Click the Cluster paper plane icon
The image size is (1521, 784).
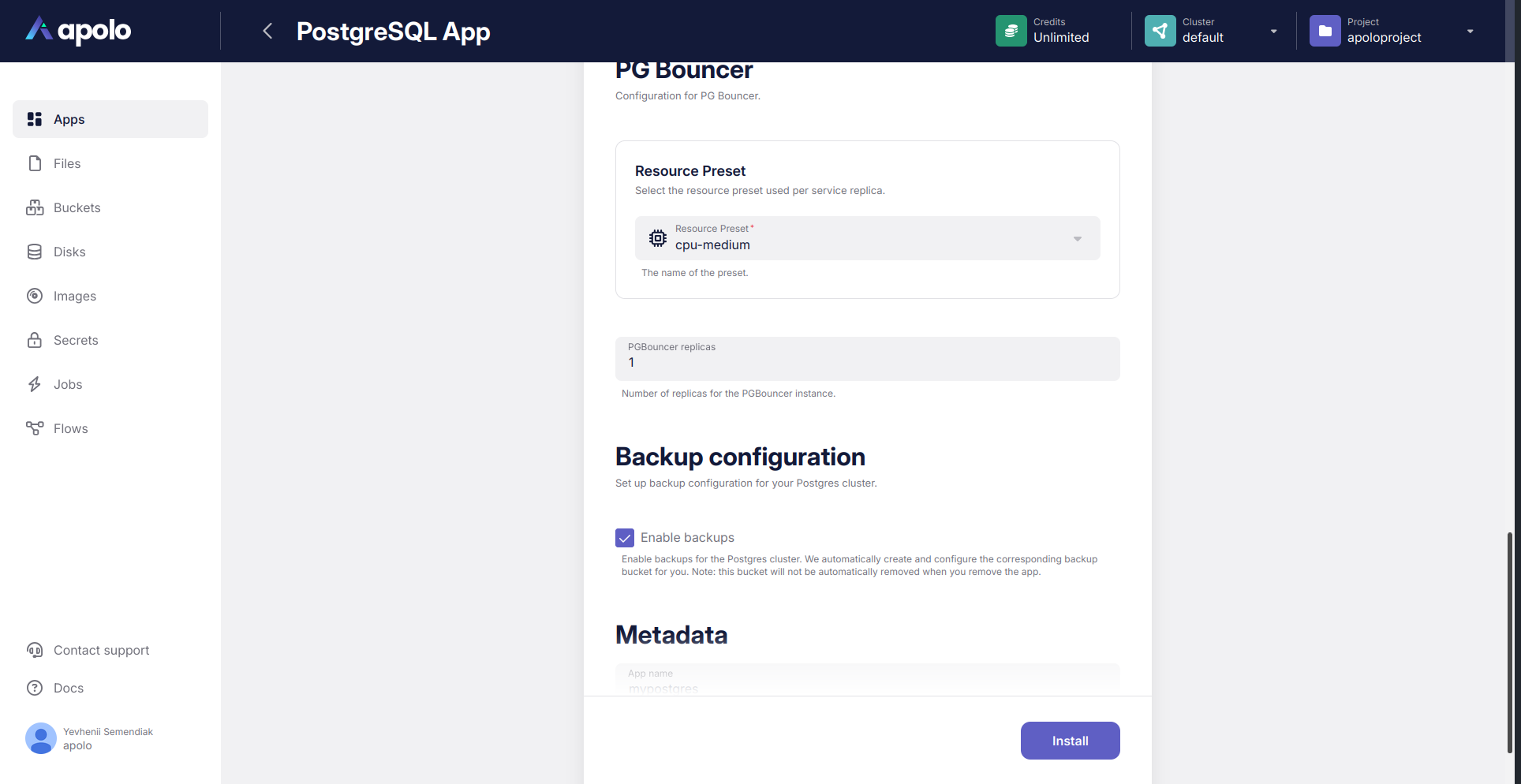1160,31
